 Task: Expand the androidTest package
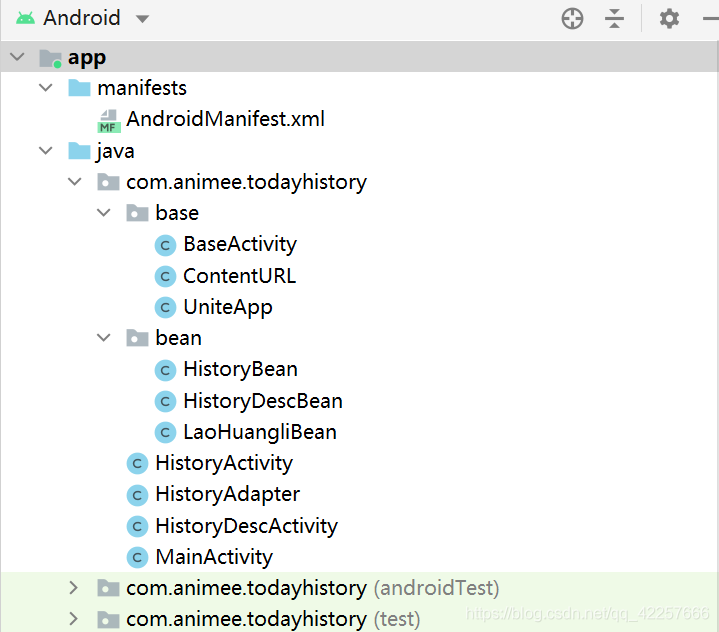[x=74, y=588]
